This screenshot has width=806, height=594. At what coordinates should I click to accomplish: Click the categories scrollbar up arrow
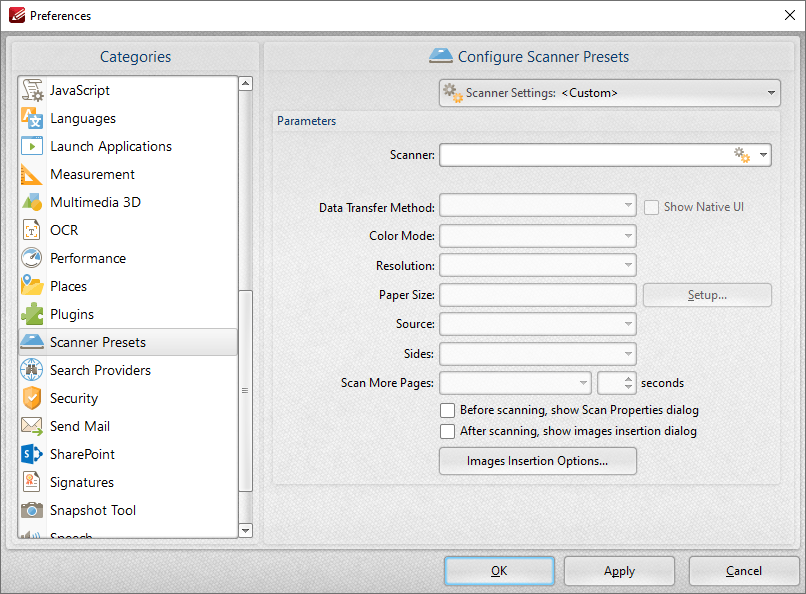[246, 83]
